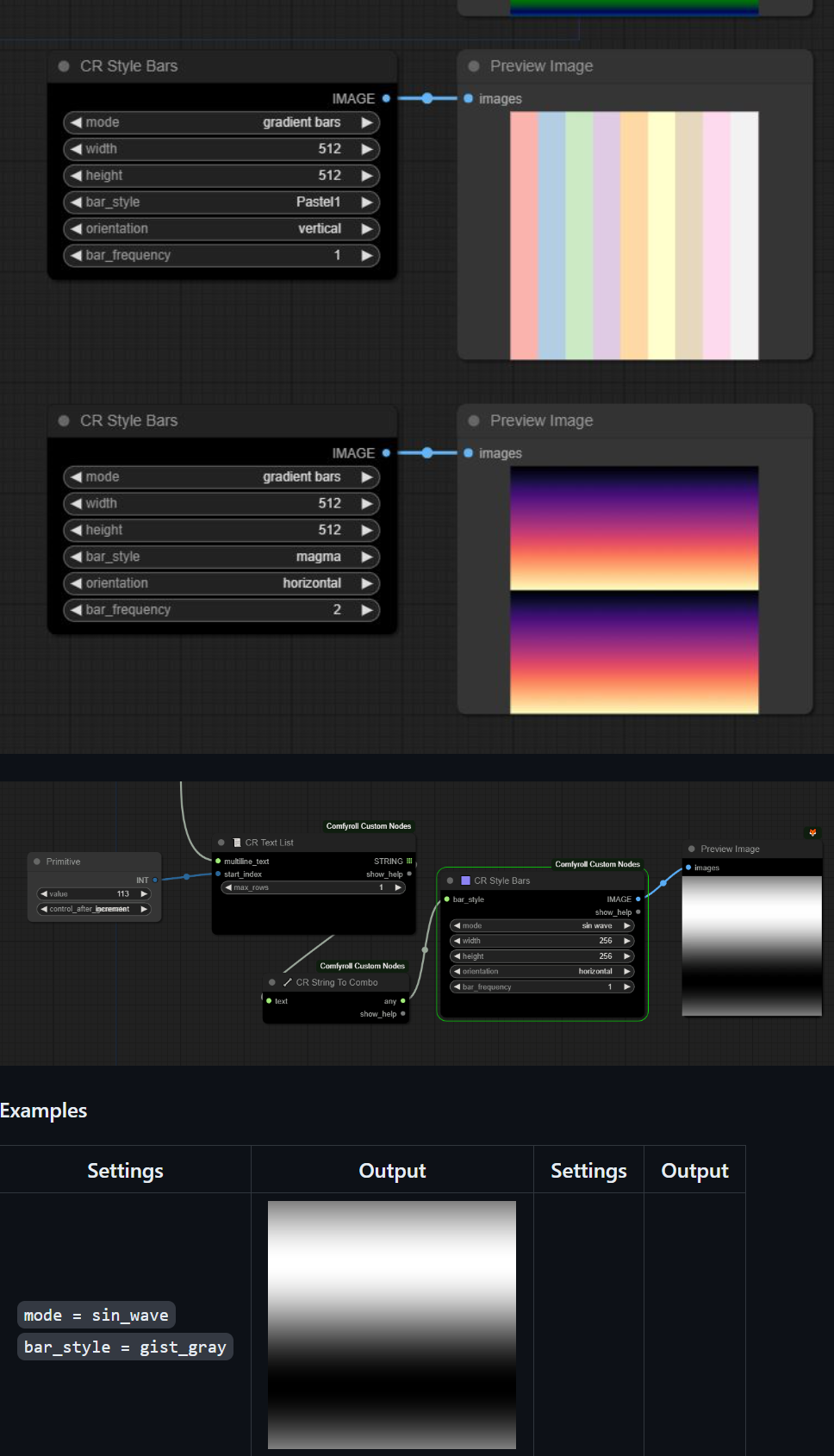Click the document icon beside CR Text List

pyautogui.click(x=237, y=843)
